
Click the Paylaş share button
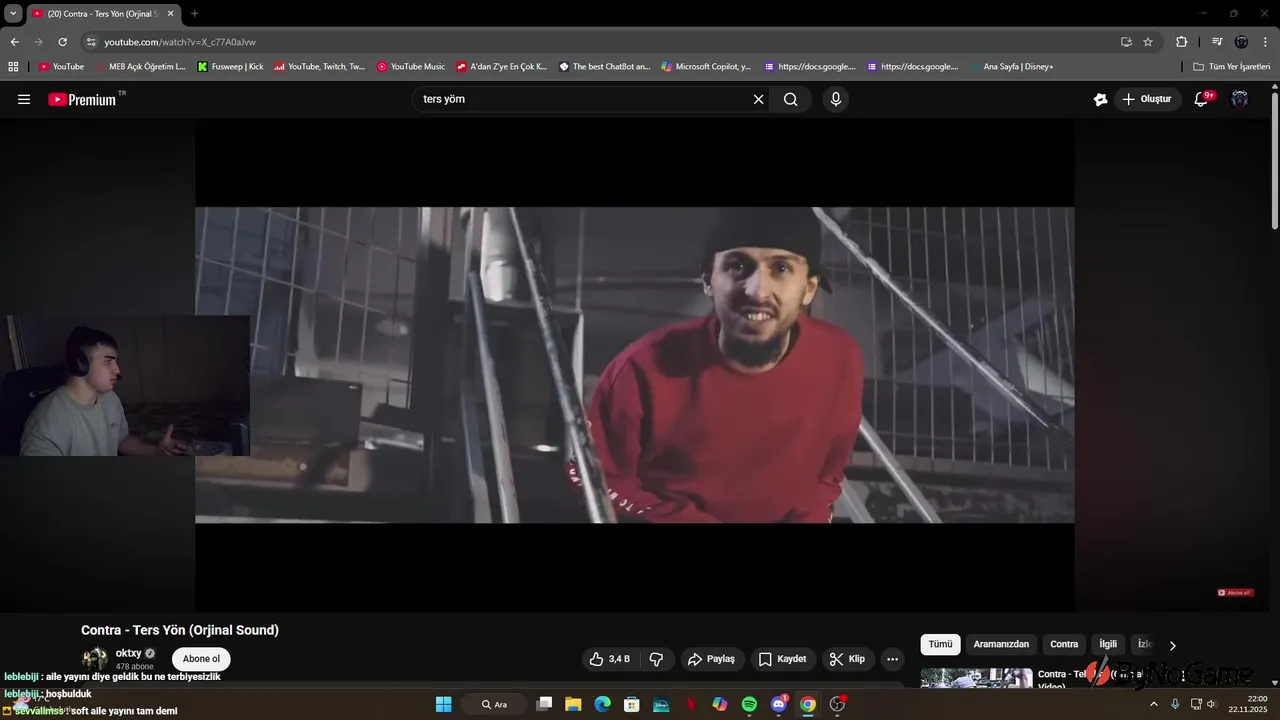(711, 659)
